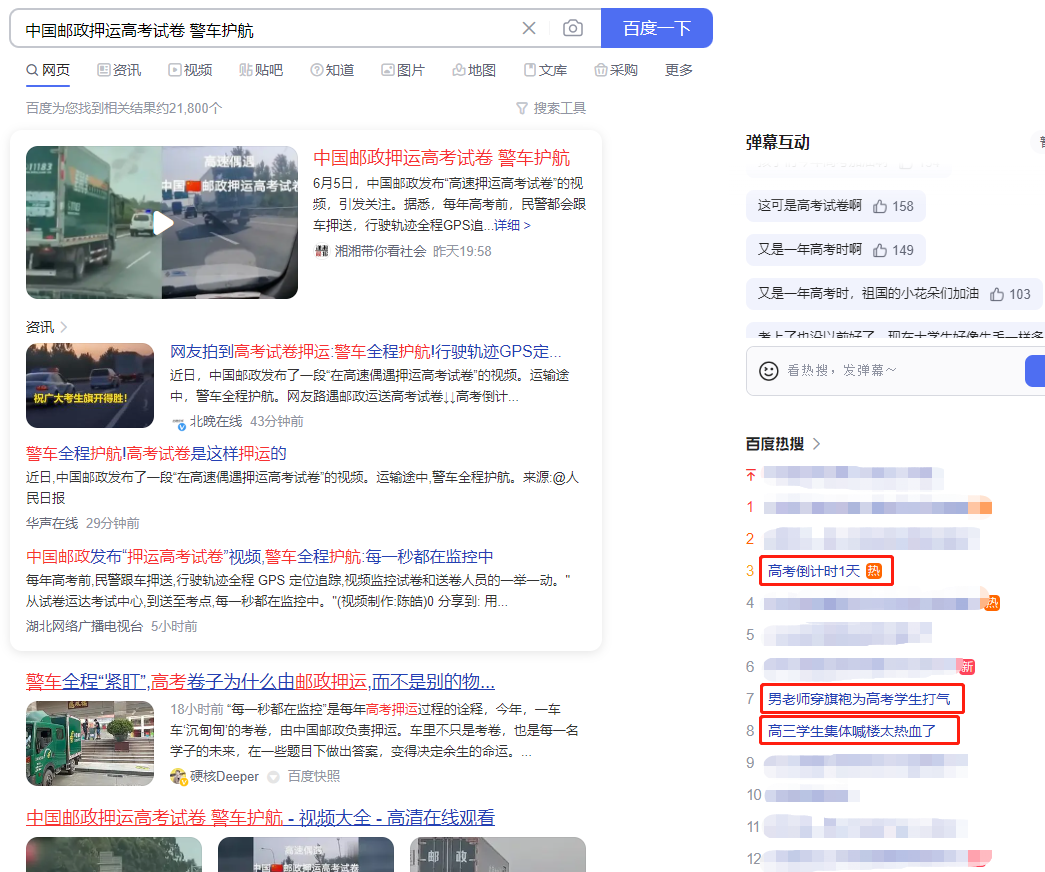This screenshot has height=872, width=1045.
Task: Like the comment showing 103 likes
Action: point(996,294)
